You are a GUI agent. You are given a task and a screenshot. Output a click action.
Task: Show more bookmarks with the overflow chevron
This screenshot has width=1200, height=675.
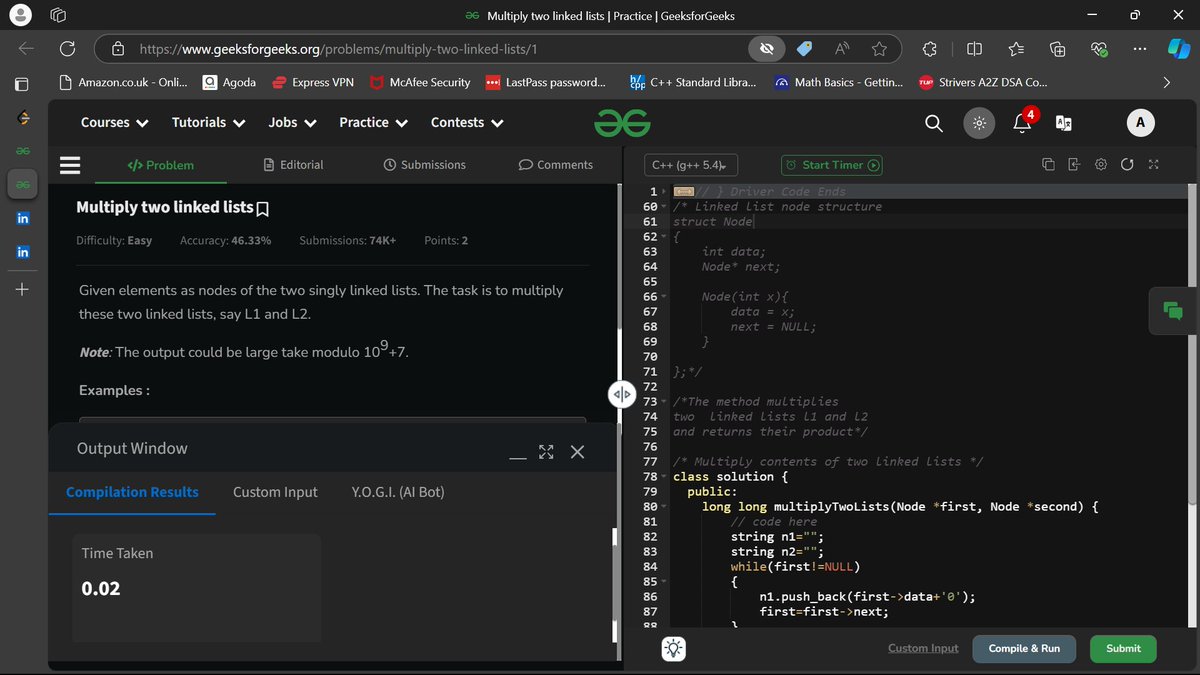click(1166, 82)
